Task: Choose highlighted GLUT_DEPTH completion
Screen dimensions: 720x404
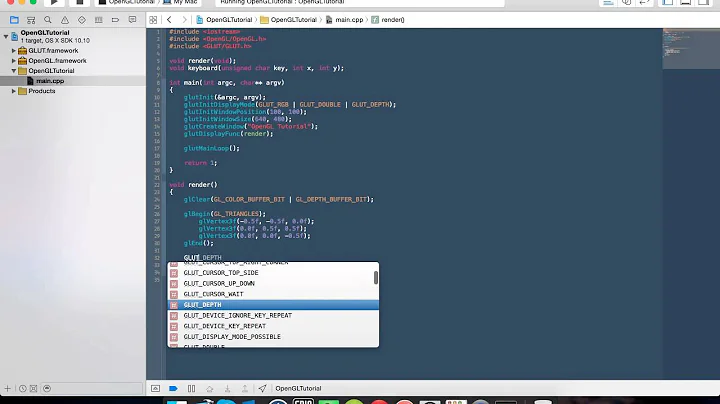Action: coord(273,305)
